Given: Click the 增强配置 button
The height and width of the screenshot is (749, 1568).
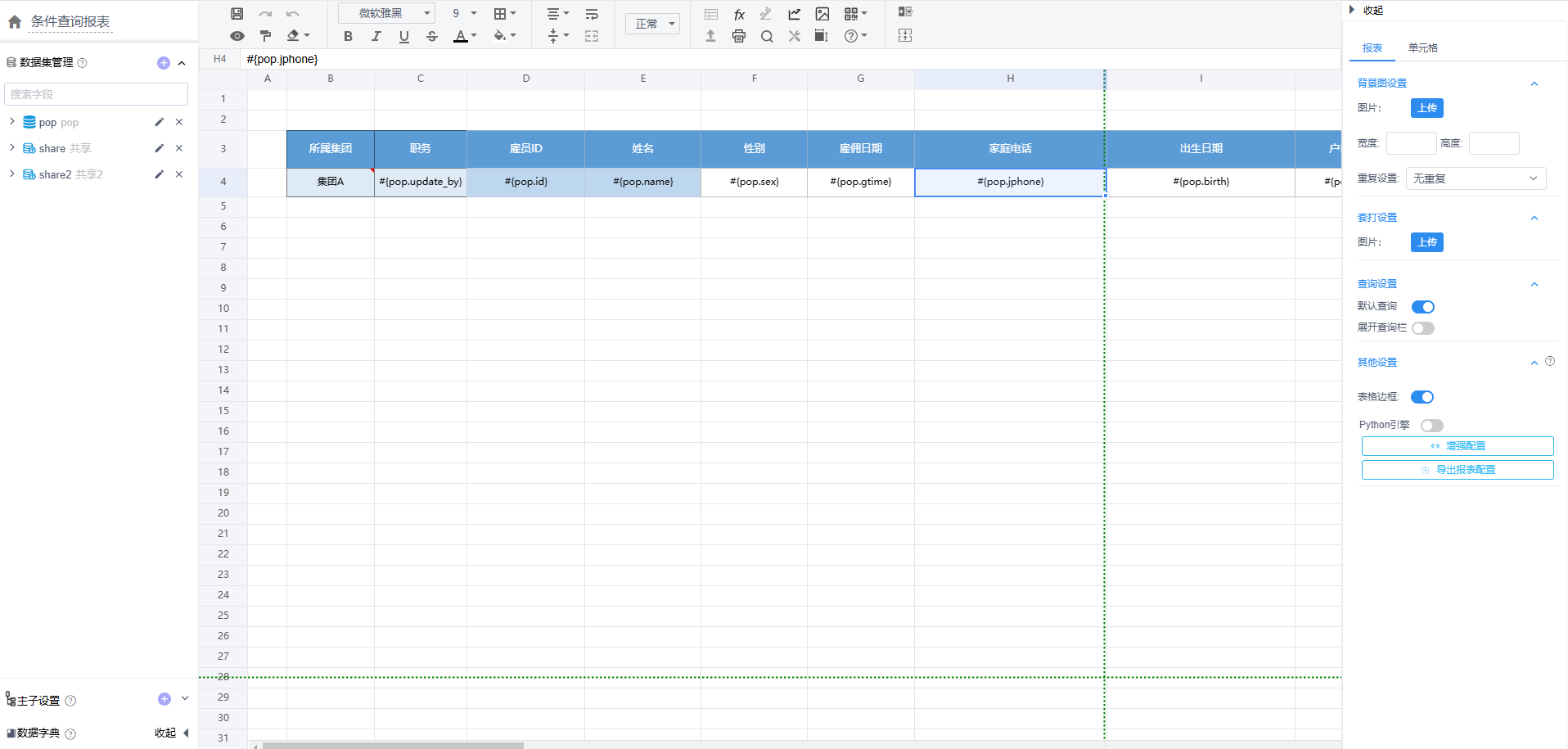Looking at the screenshot, I should pos(1458,446).
